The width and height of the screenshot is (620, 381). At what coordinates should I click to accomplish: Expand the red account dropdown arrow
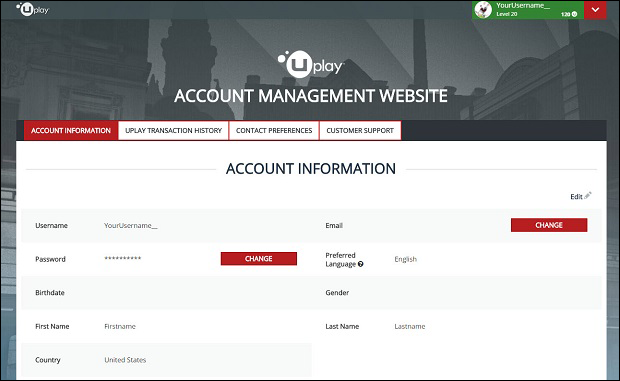[x=595, y=10]
